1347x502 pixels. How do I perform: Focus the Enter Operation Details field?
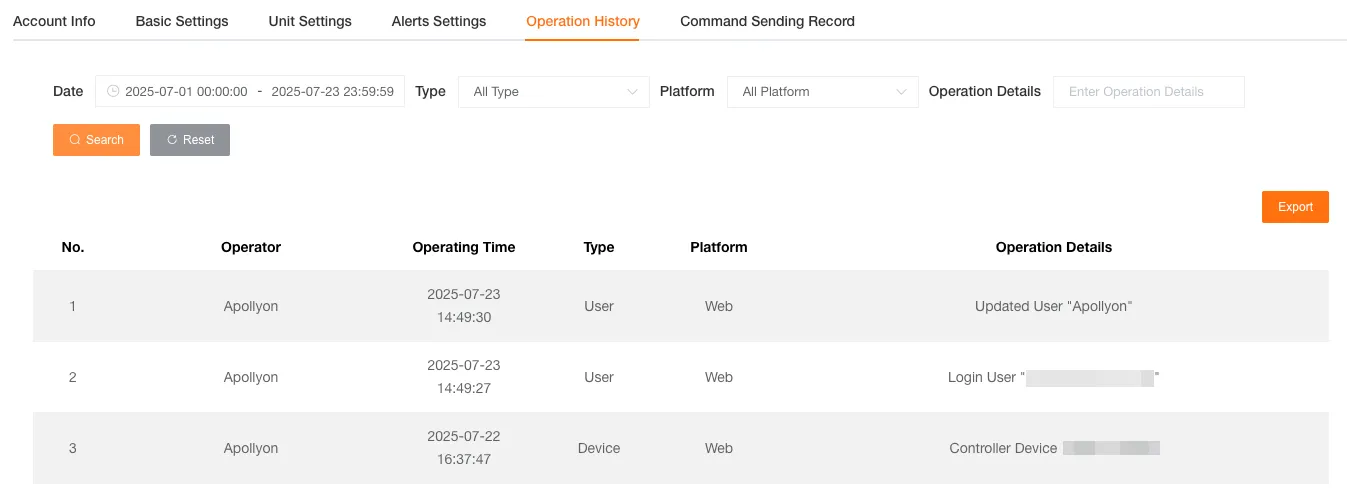[x=1149, y=91]
